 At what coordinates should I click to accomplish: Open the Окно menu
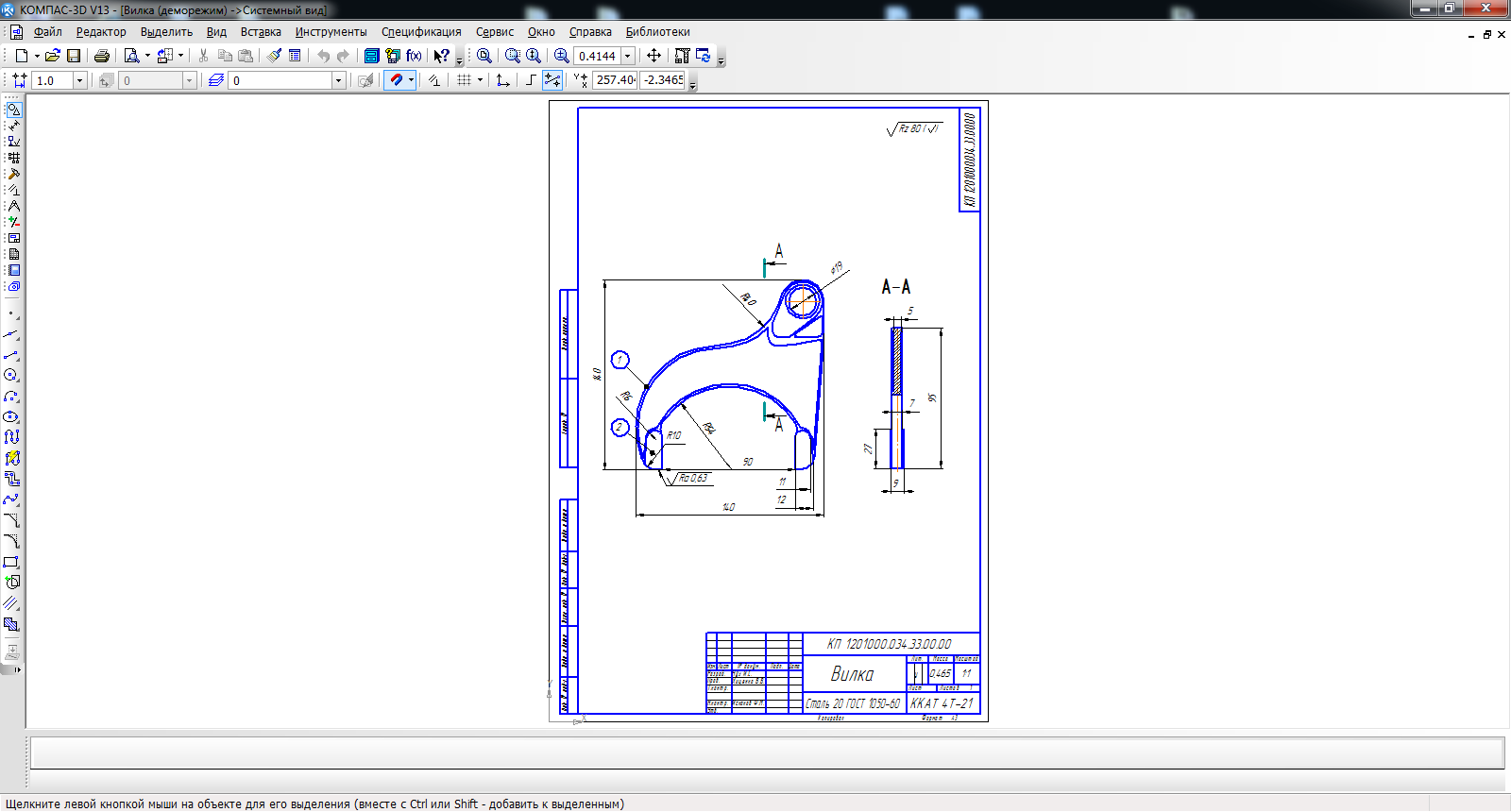tap(541, 32)
